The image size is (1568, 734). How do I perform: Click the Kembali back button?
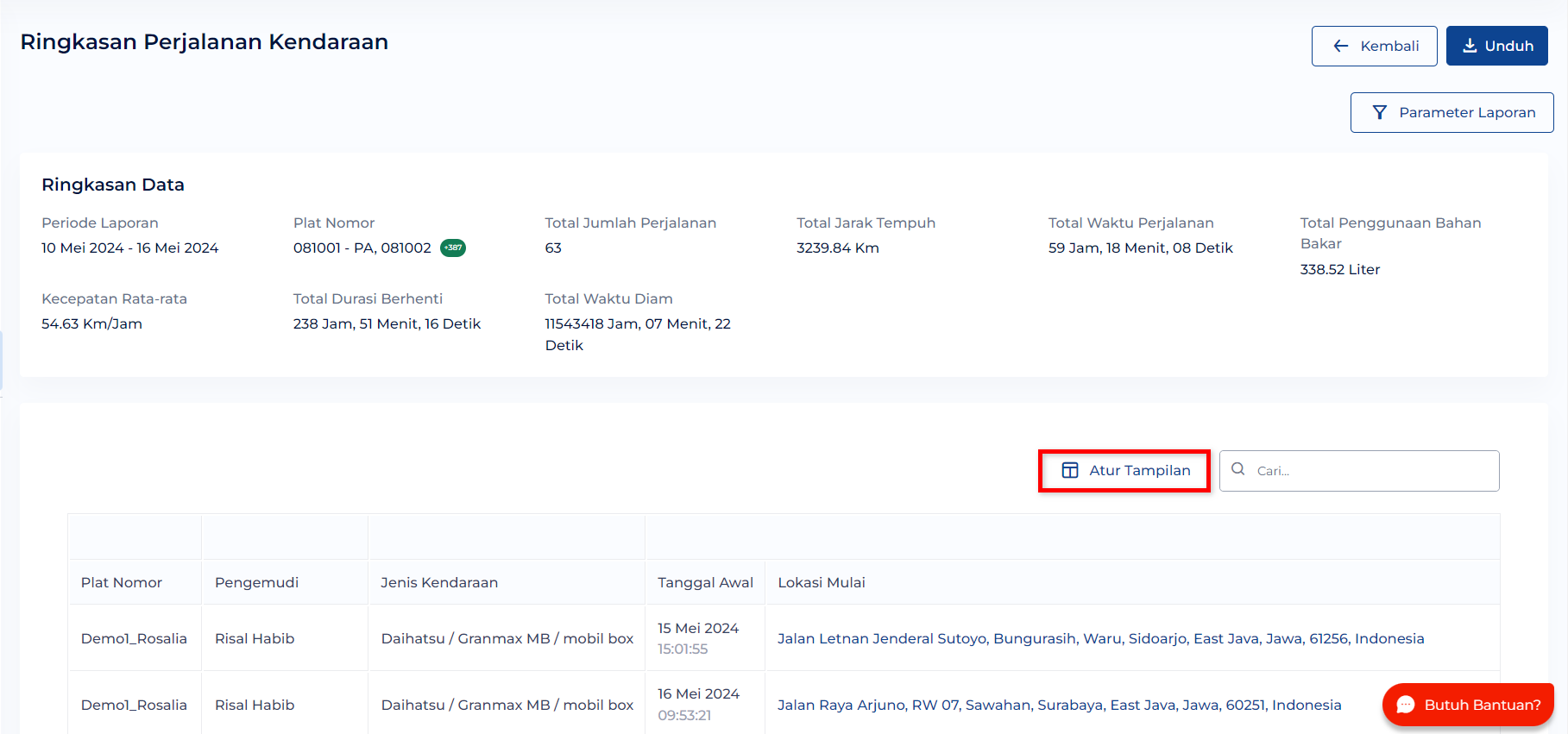[1374, 46]
